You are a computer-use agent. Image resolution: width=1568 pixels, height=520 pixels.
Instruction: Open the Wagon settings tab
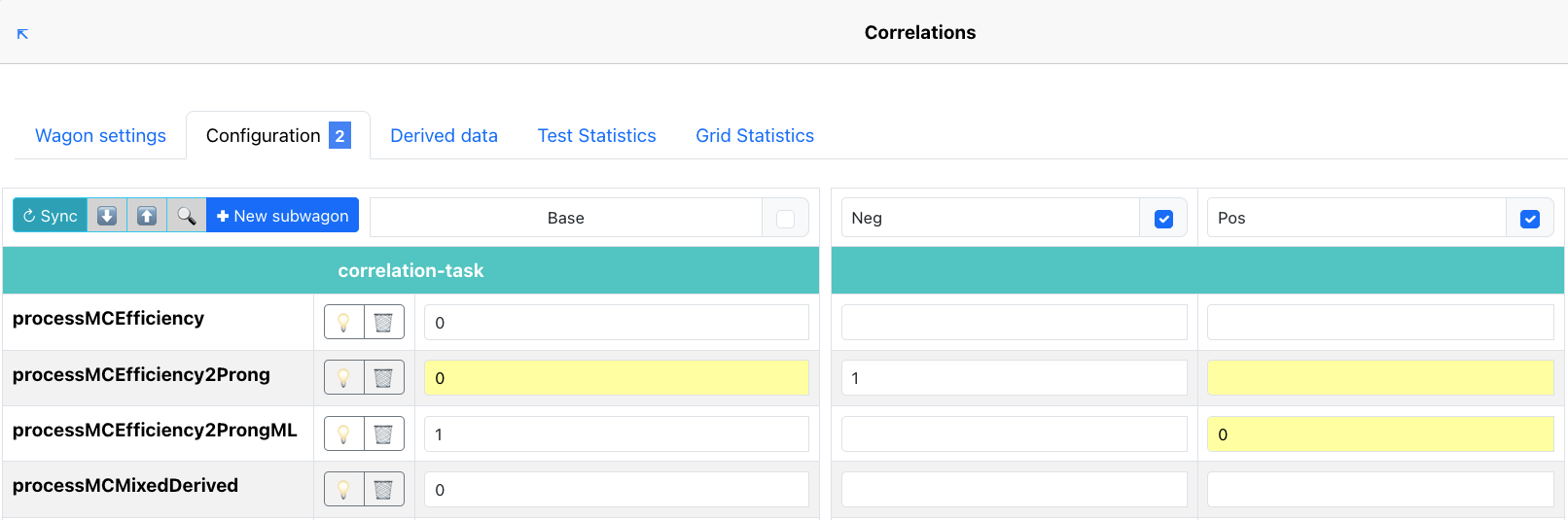pyautogui.click(x=100, y=136)
